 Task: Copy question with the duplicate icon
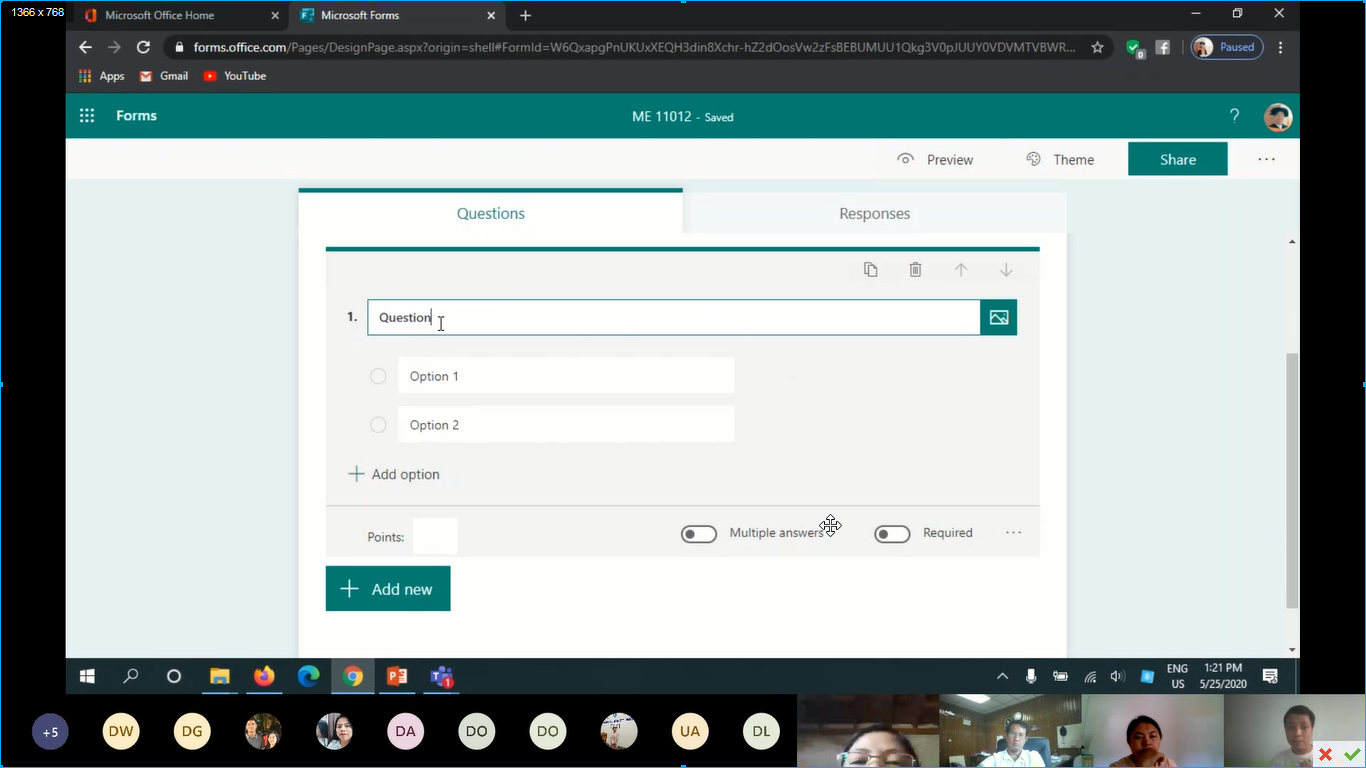tap(871, 270)
